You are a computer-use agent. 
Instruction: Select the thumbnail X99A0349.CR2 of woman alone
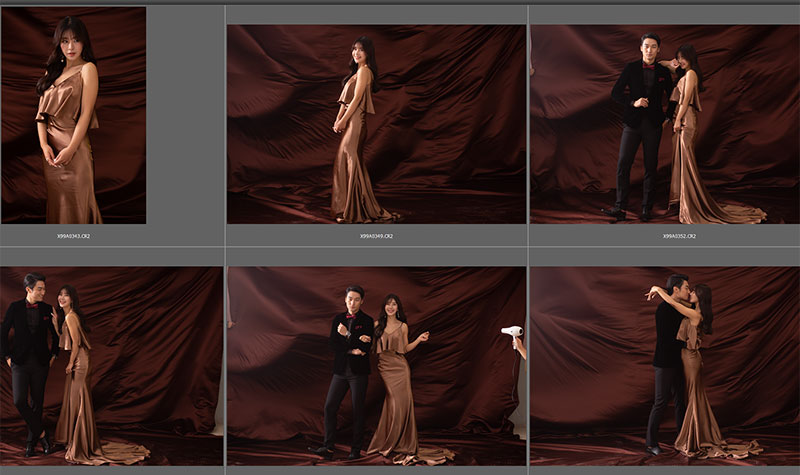tap(377, 124)
